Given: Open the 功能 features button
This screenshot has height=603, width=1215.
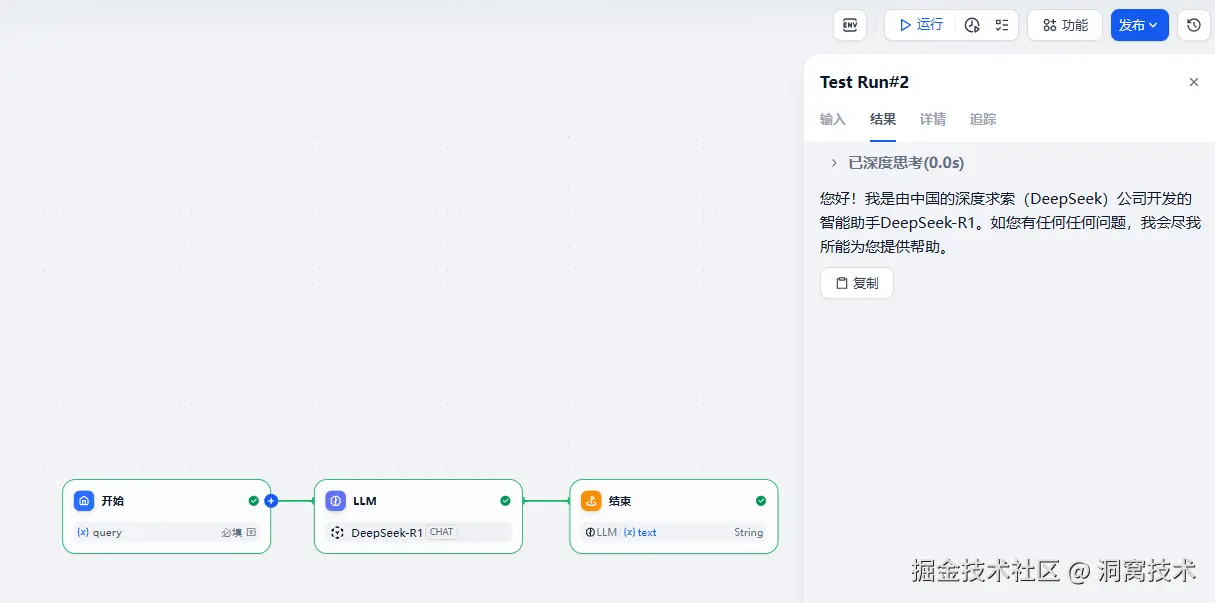Looking at the screenshot, I should coord(1065,25).
